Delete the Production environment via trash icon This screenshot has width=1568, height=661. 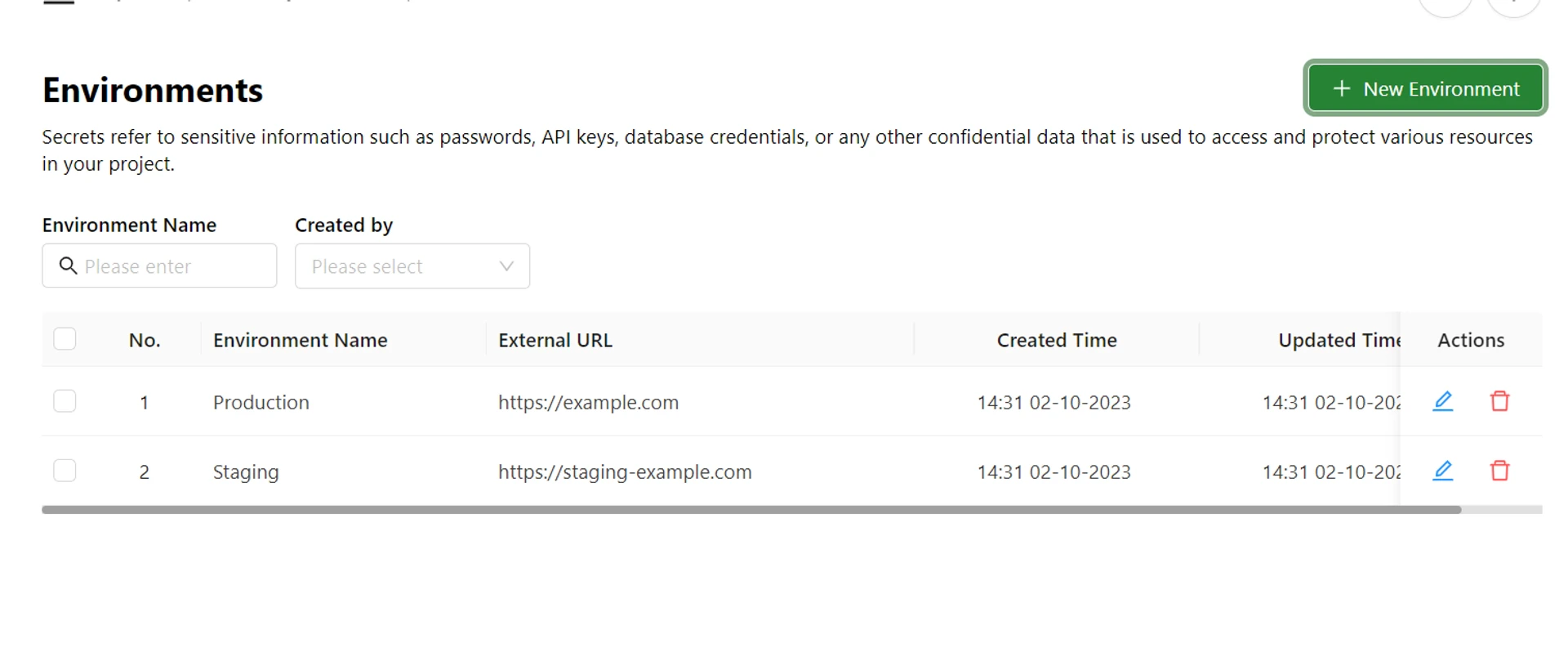[x=1499, y=401]
